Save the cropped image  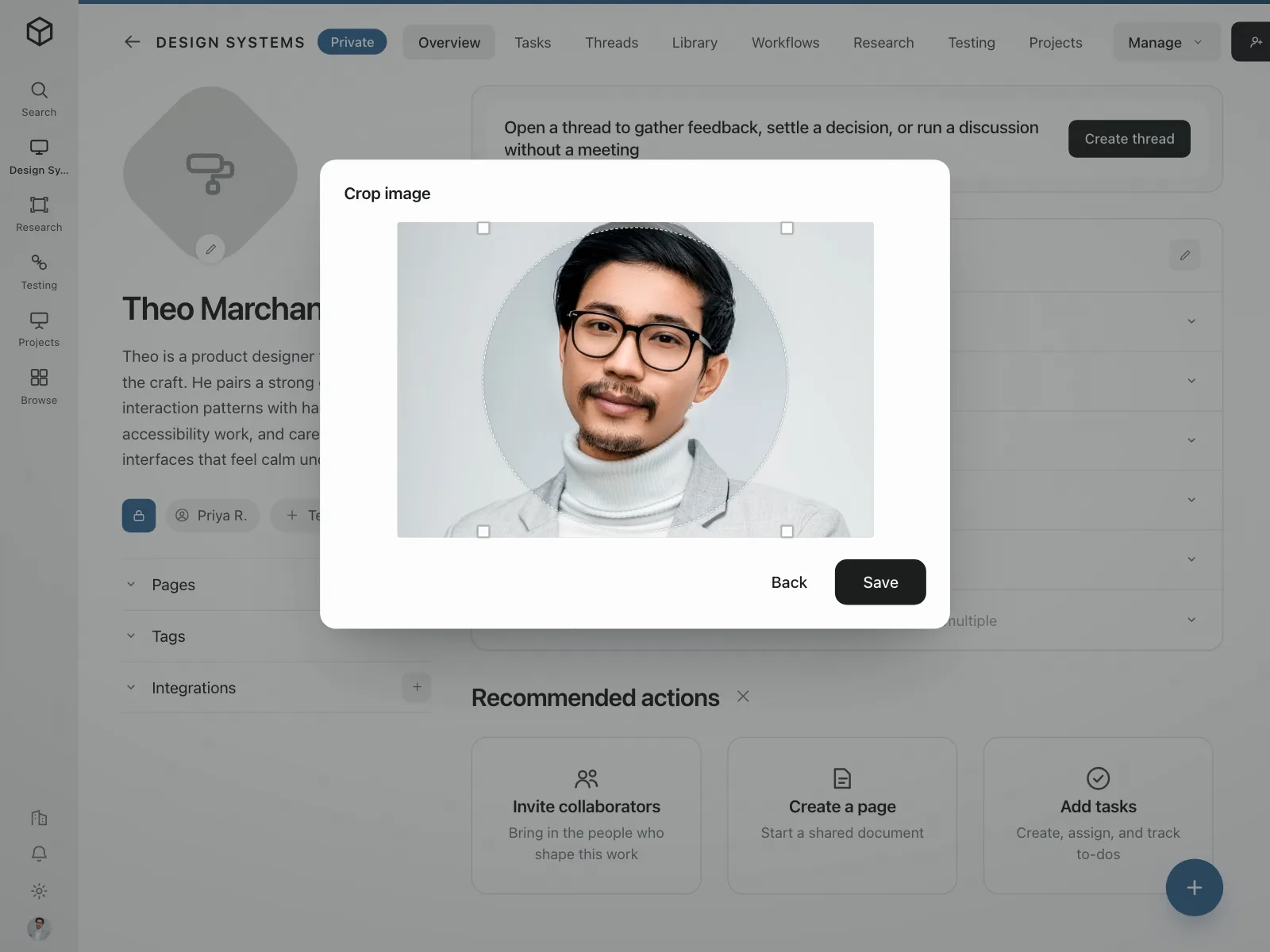point(880,582)
